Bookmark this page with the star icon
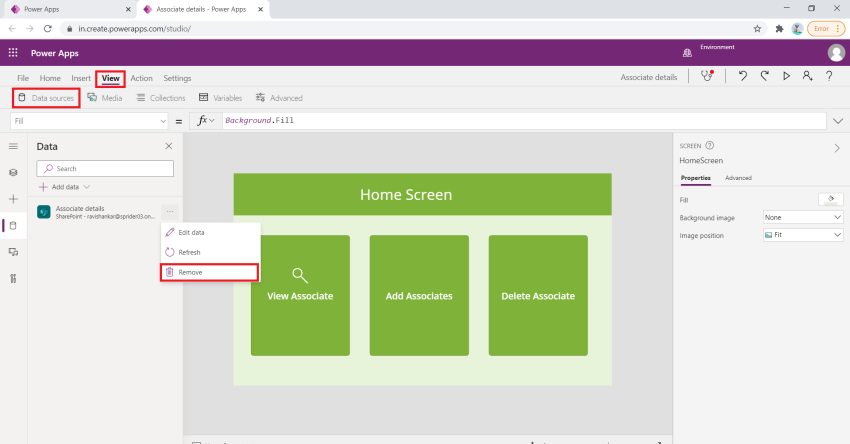The height and width of the screenshot is (444, 850). click(757, 29)
